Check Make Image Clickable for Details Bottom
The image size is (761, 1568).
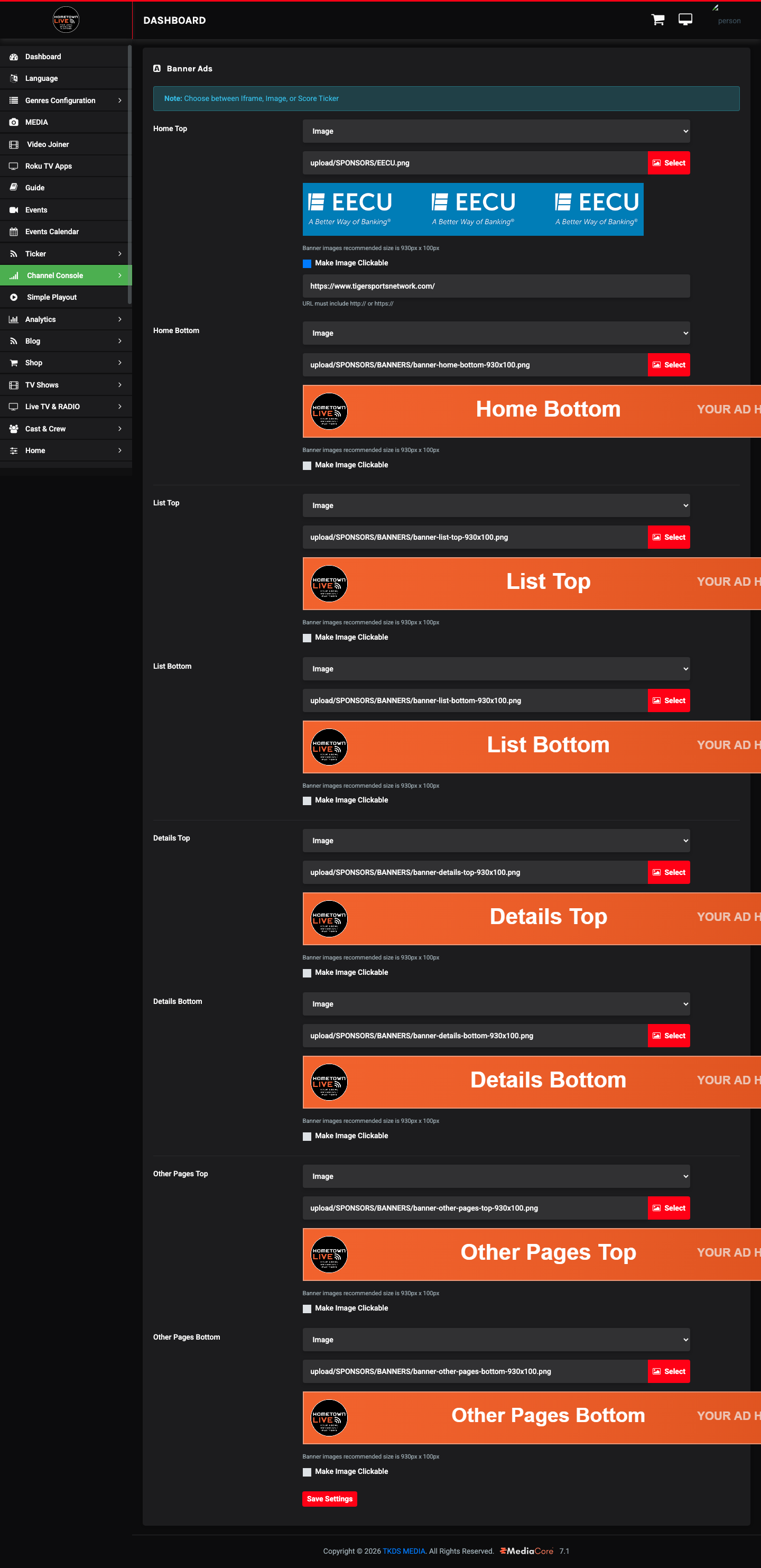(307, 1137)
